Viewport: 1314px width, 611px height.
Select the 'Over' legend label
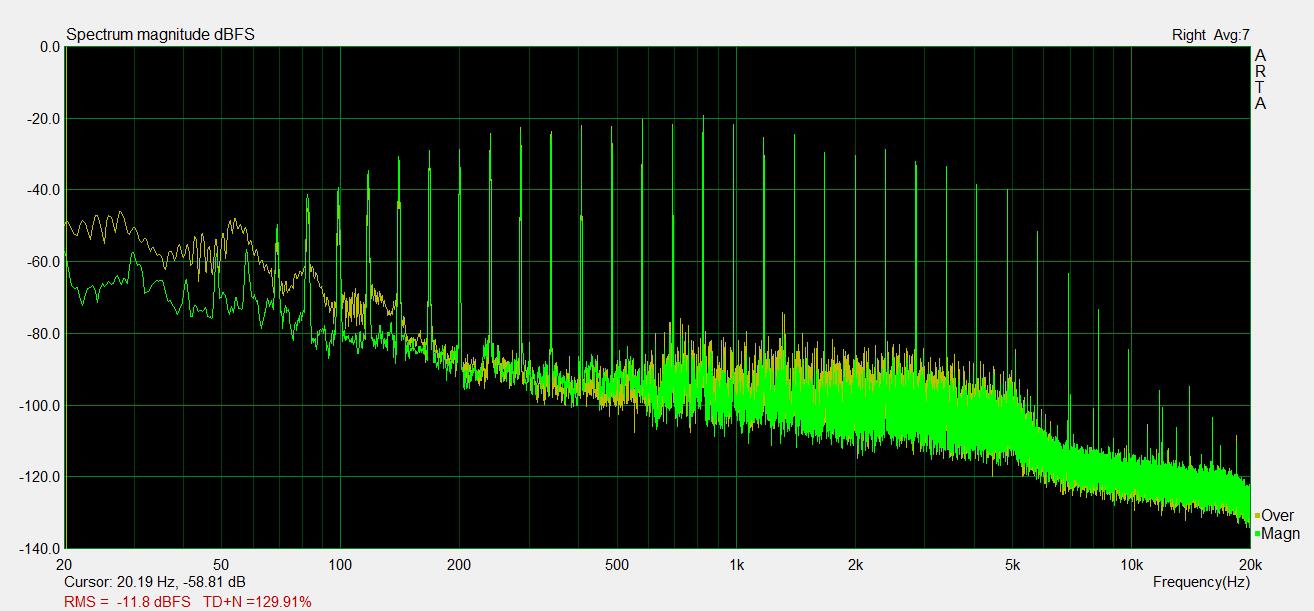[1277, 516]
